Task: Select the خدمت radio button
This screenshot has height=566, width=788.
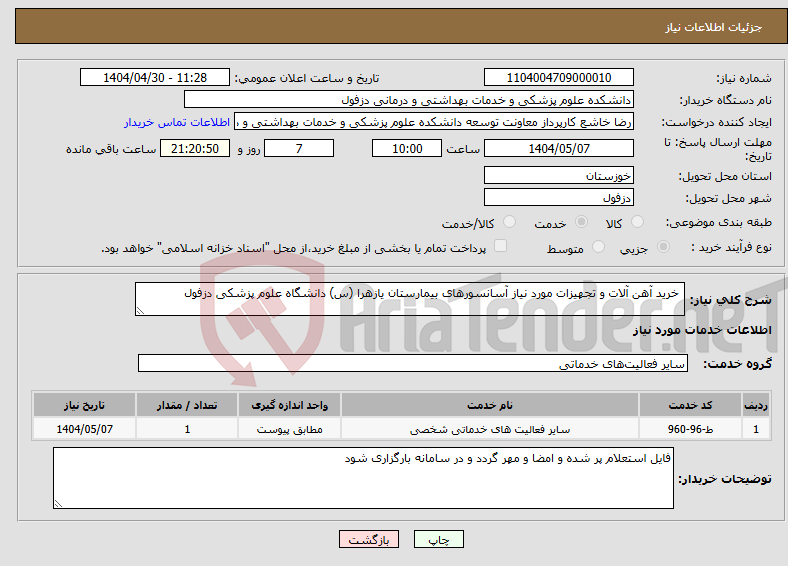Action: [x=581, y=222]
